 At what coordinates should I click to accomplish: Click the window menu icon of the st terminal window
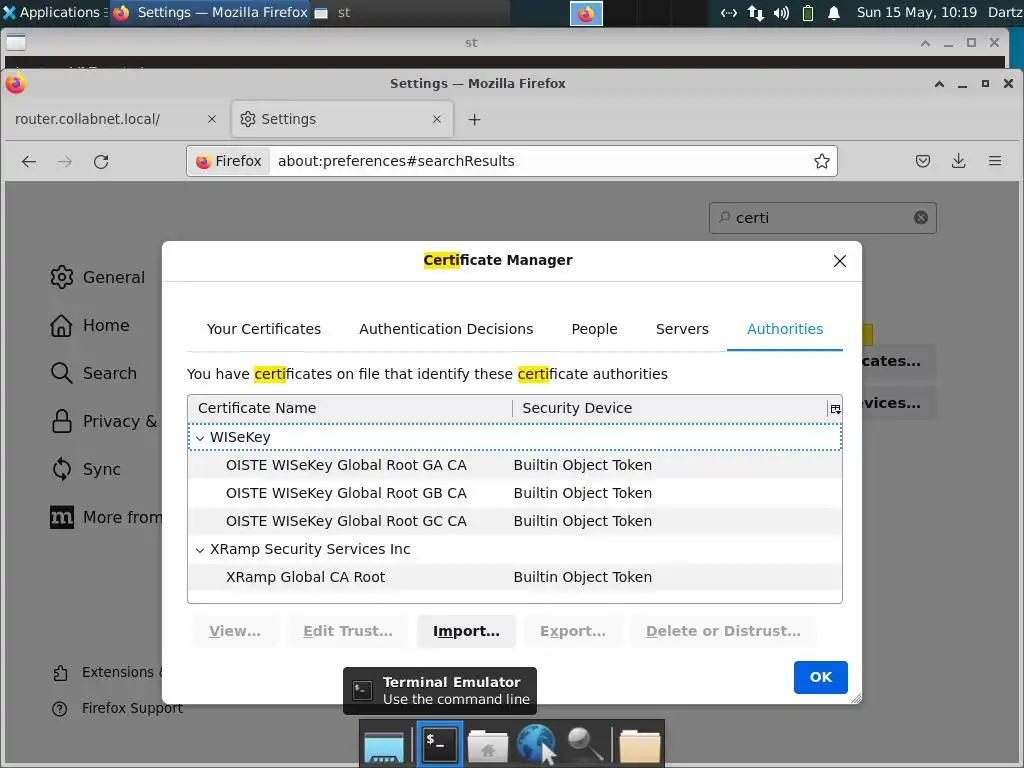click(x=16, y=42)
